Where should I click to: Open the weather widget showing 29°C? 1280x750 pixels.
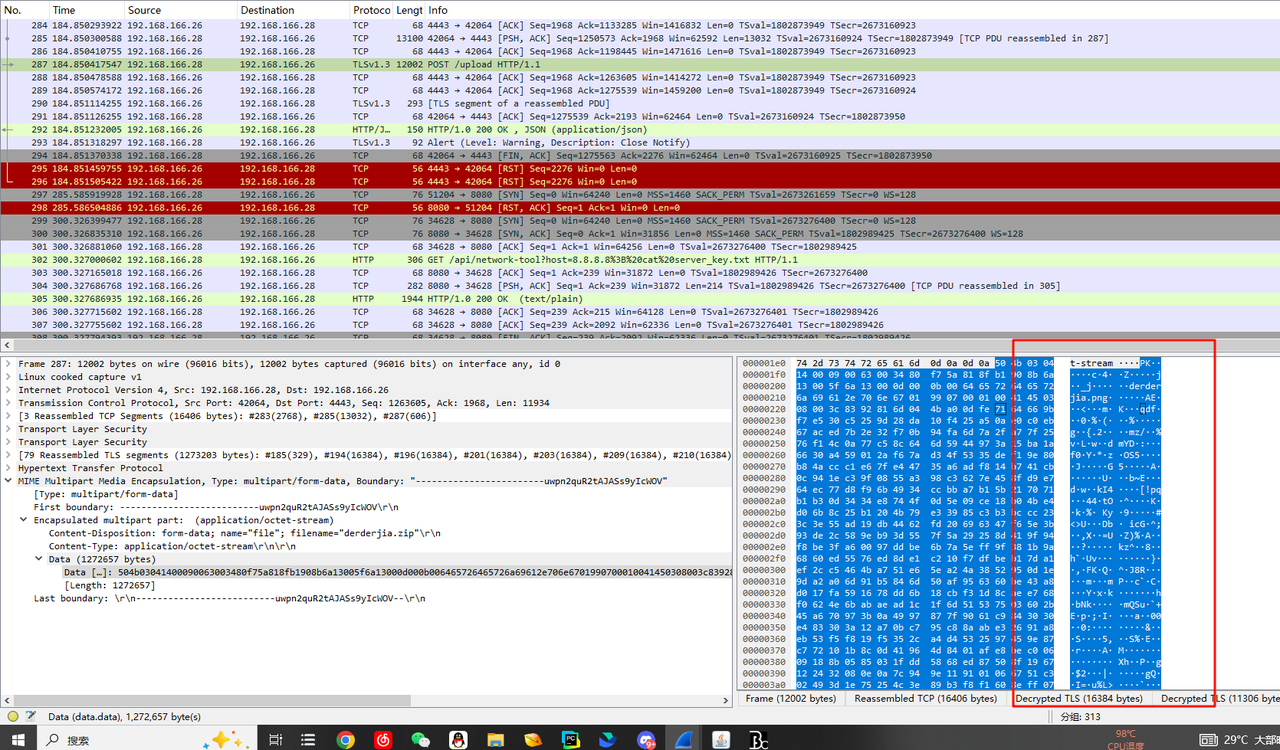point(1238,740)
